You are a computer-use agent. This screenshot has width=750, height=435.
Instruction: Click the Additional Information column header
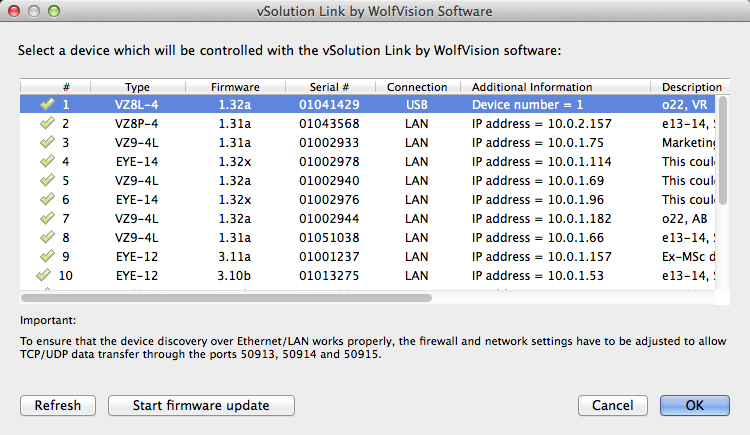pyautogui.click(x=532, y=87)
